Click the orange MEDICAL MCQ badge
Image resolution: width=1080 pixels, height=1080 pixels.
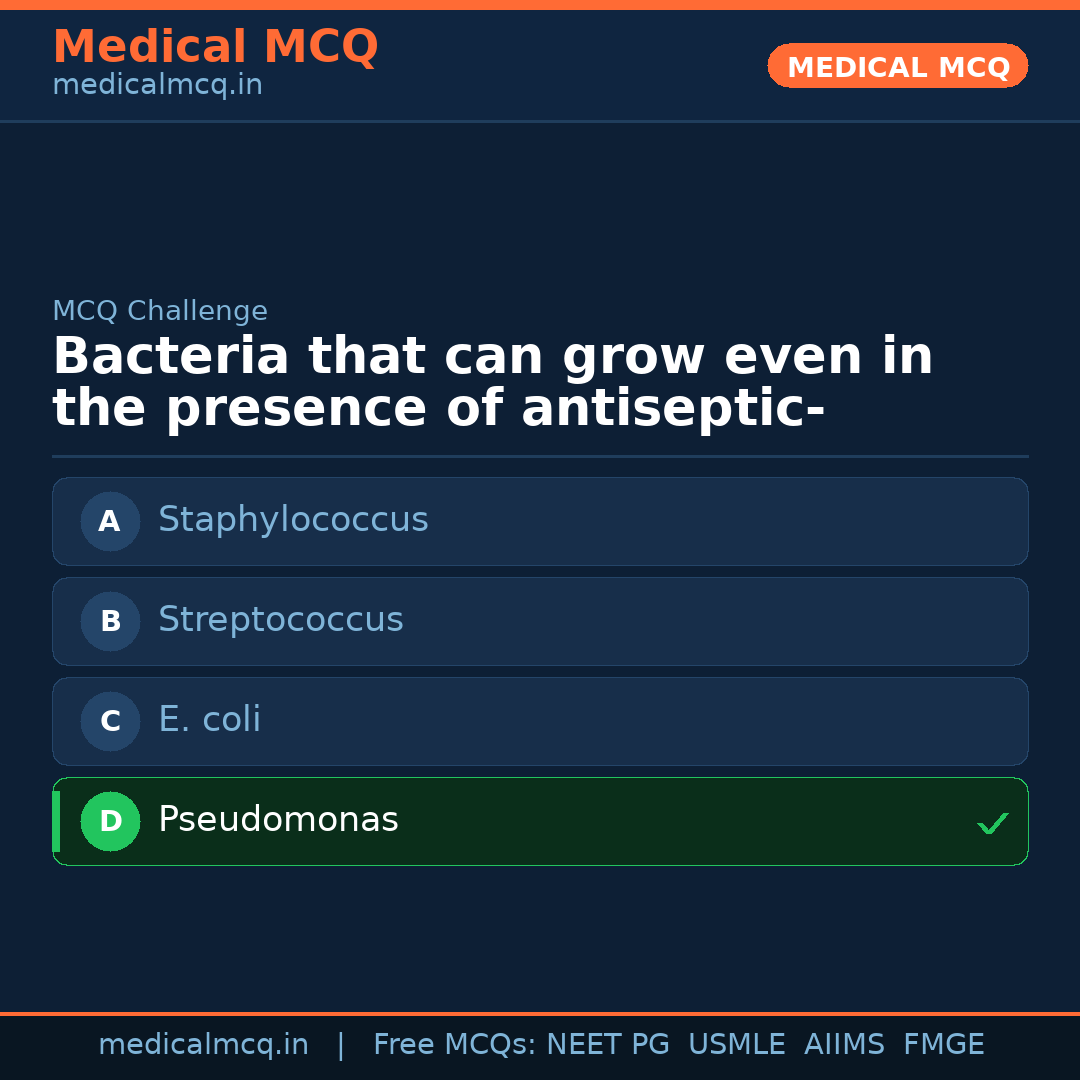coord(897,66)
